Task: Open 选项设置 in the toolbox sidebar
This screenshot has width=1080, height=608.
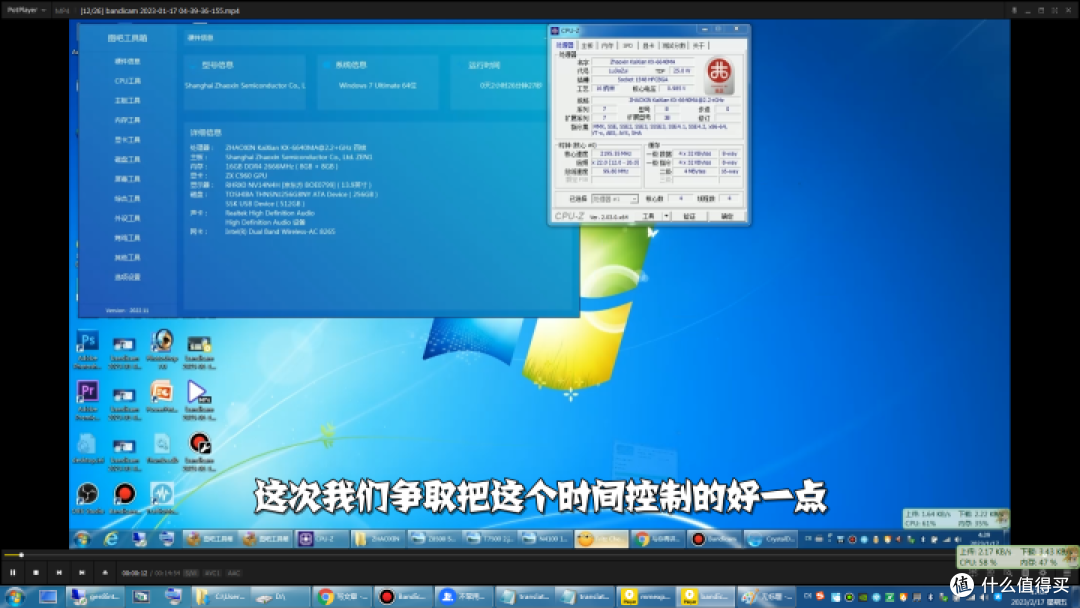Action: [127, 277]
